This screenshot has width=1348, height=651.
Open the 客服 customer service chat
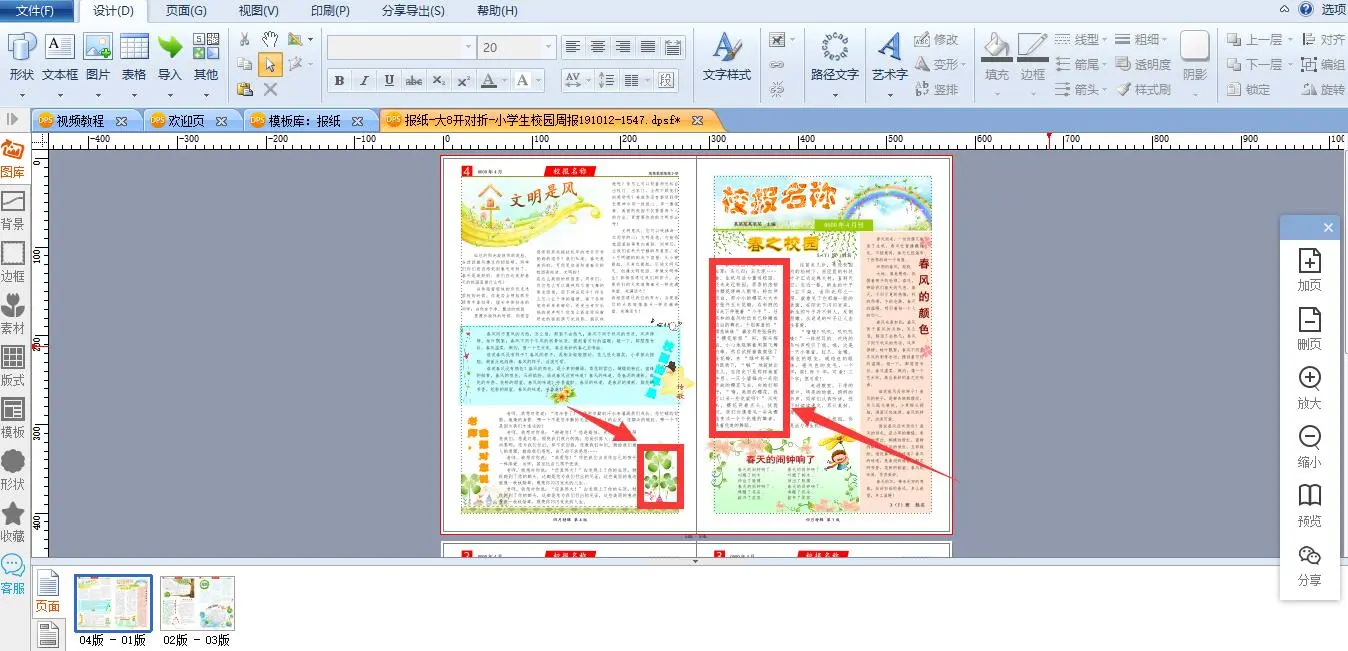[x=13, y=576]
